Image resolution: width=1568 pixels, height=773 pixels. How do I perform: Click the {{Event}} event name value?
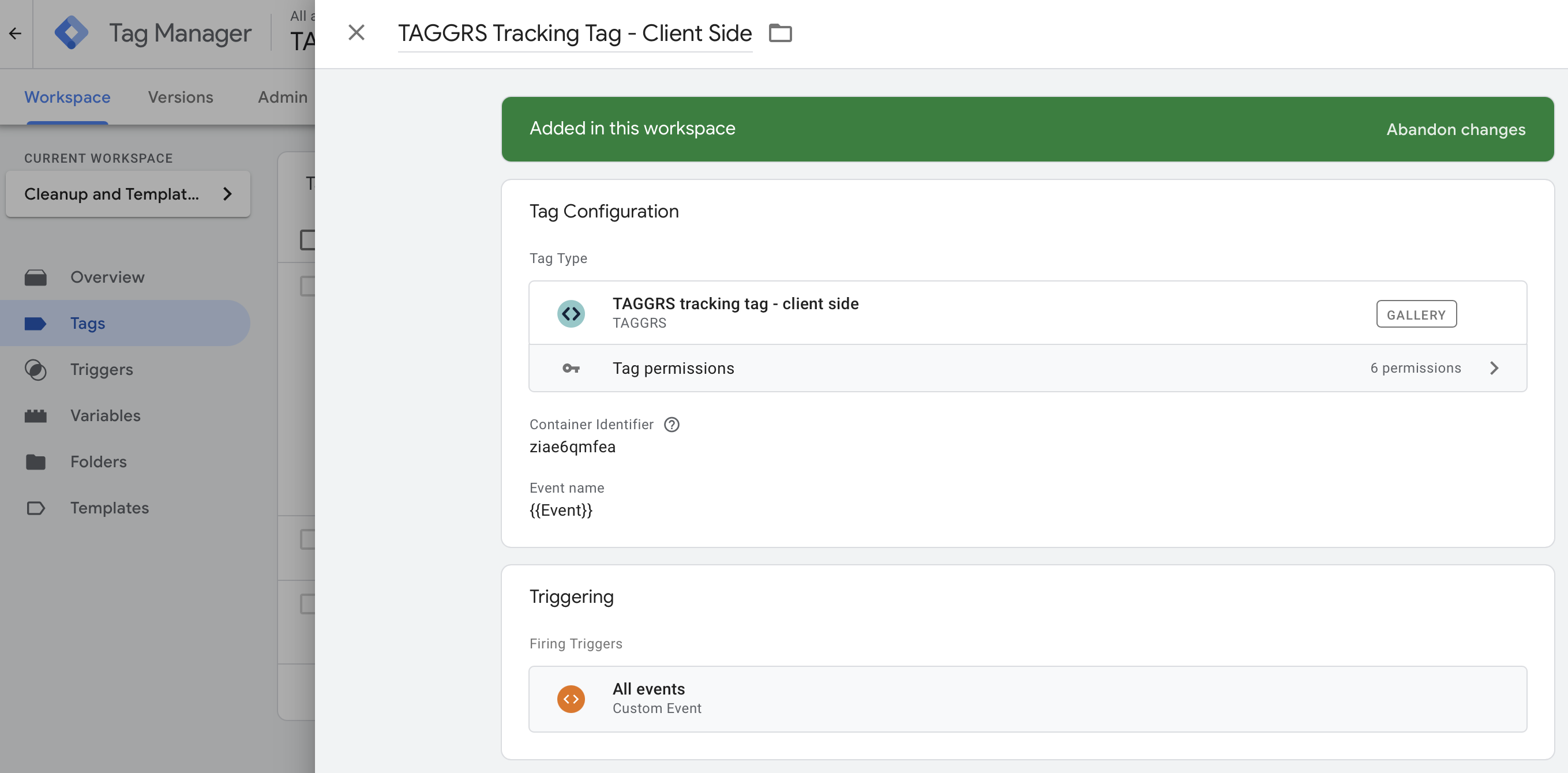point(561,510)
